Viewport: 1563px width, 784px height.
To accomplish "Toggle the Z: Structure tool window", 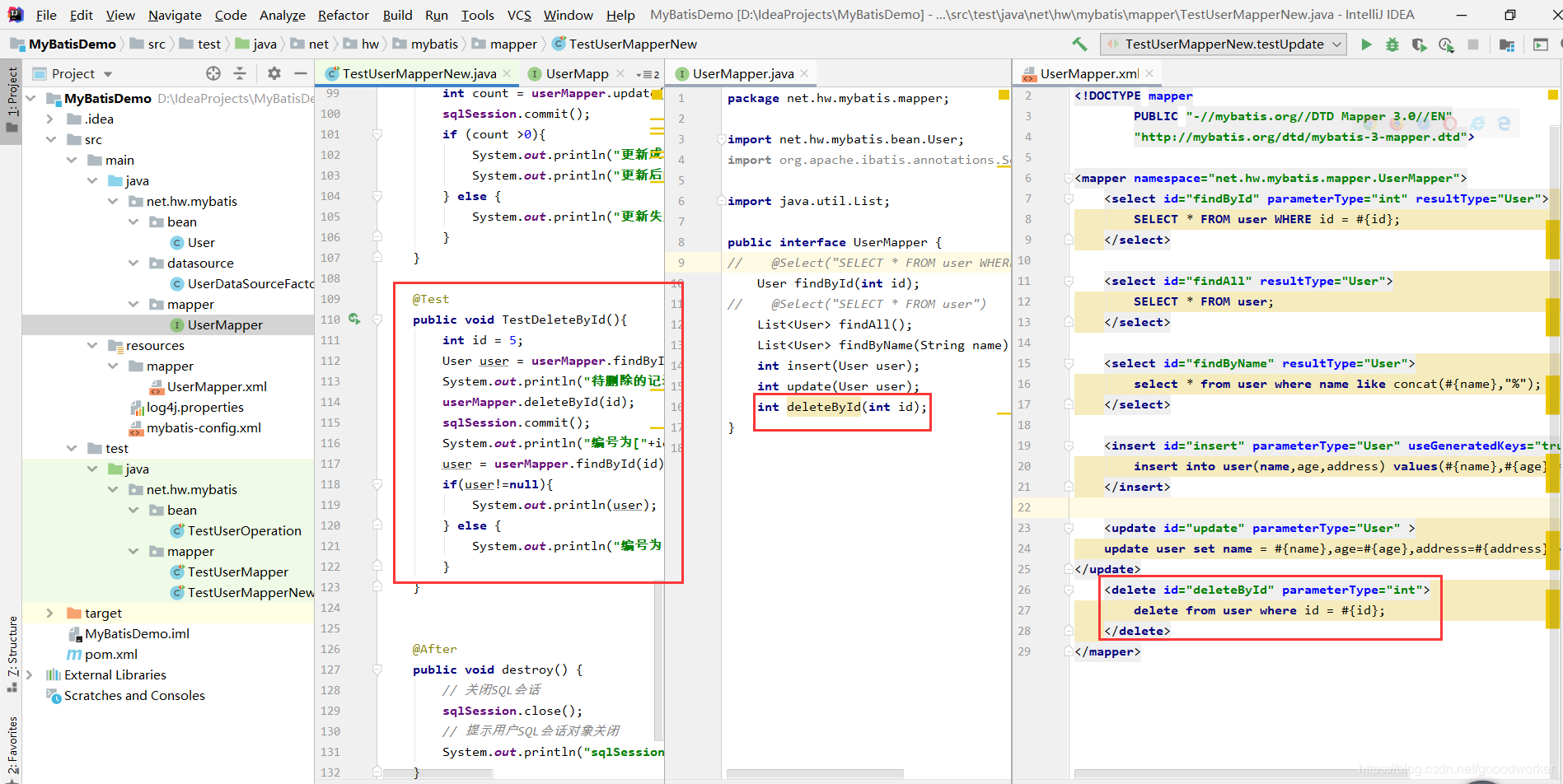I will [x=12, y=655].
